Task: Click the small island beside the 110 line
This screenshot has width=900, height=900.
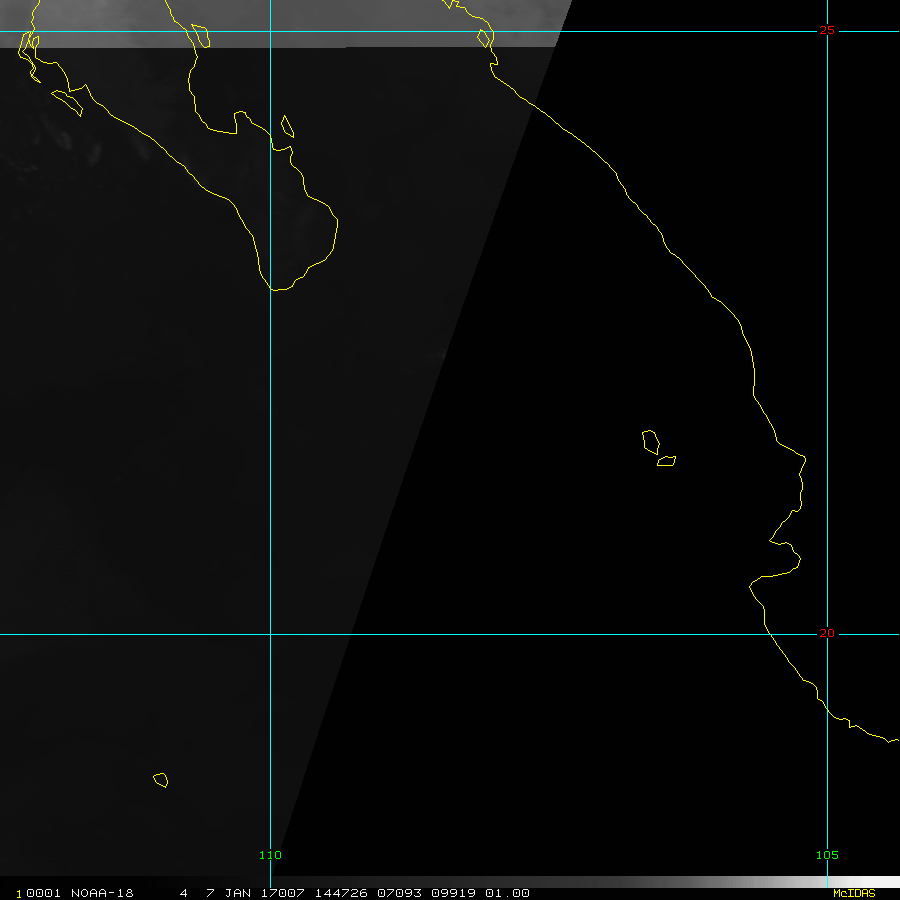Action: [287, 126]
